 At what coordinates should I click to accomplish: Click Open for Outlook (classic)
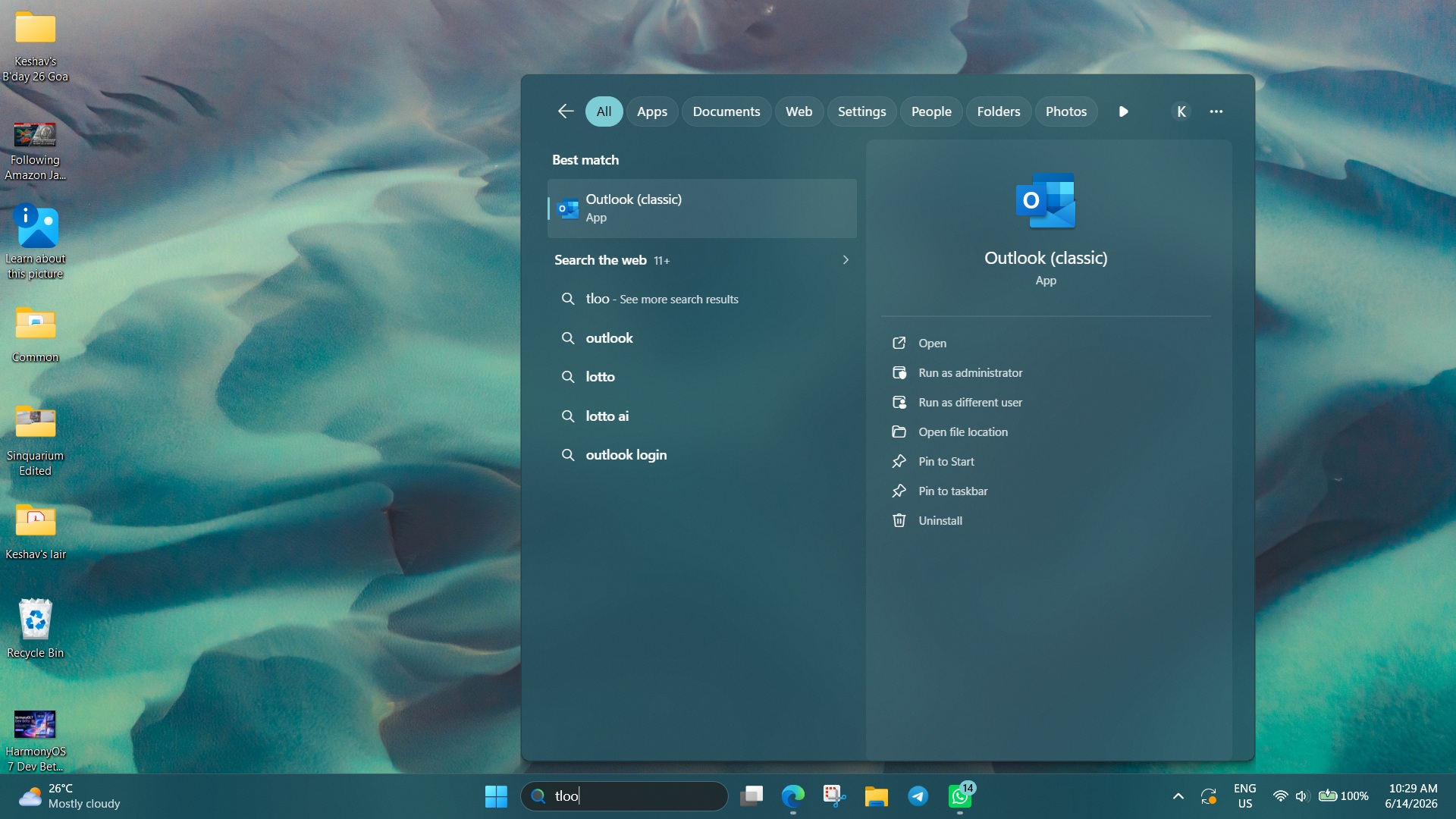(x=1046, y=344)
